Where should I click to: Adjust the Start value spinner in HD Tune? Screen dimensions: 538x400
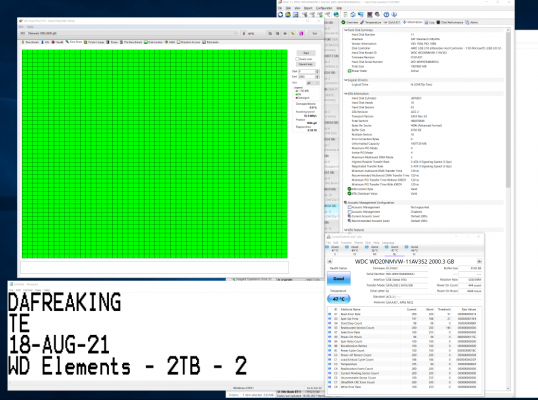(317, 71)
